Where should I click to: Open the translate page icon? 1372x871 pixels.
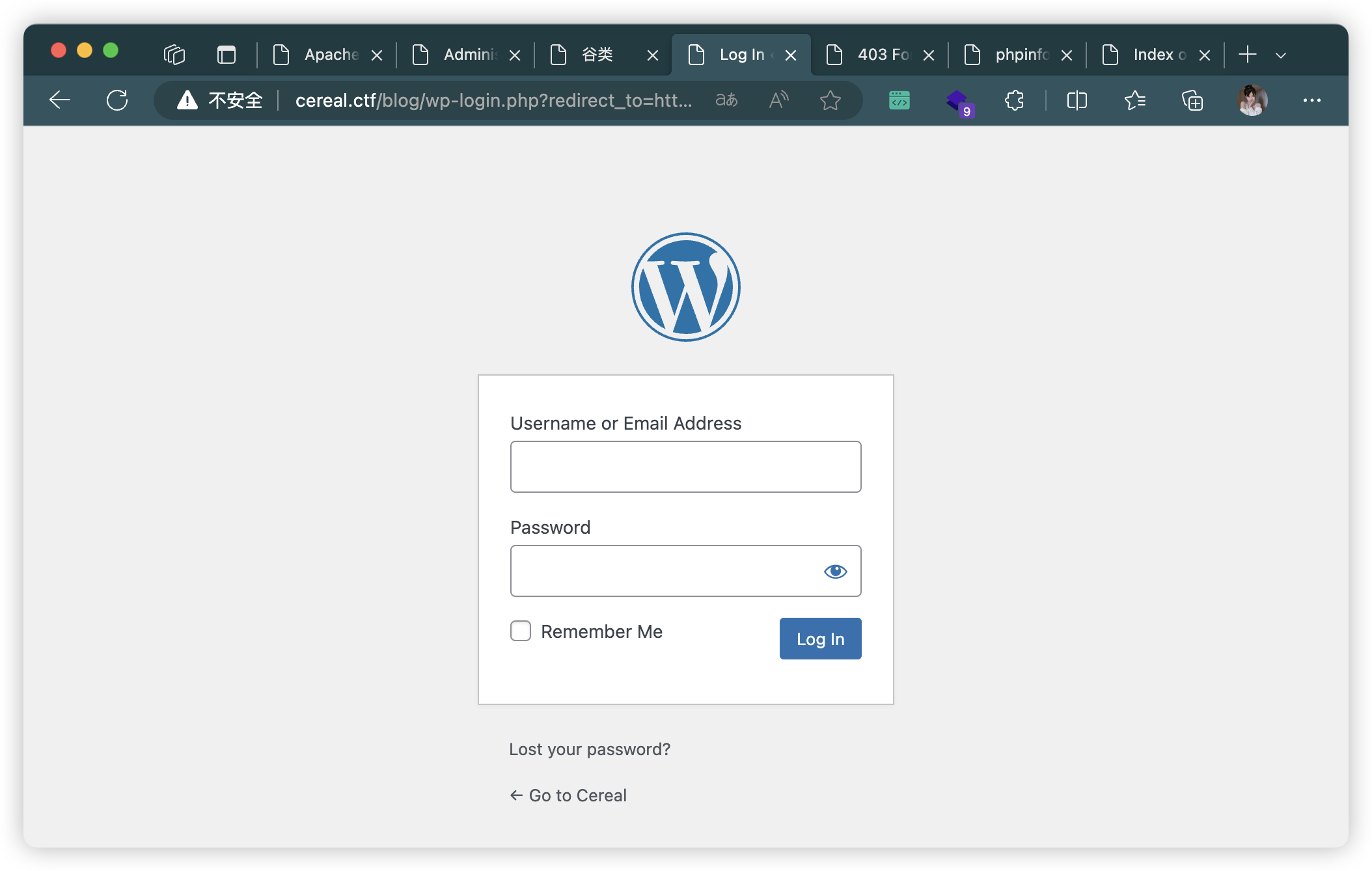(x=726, y=100)
